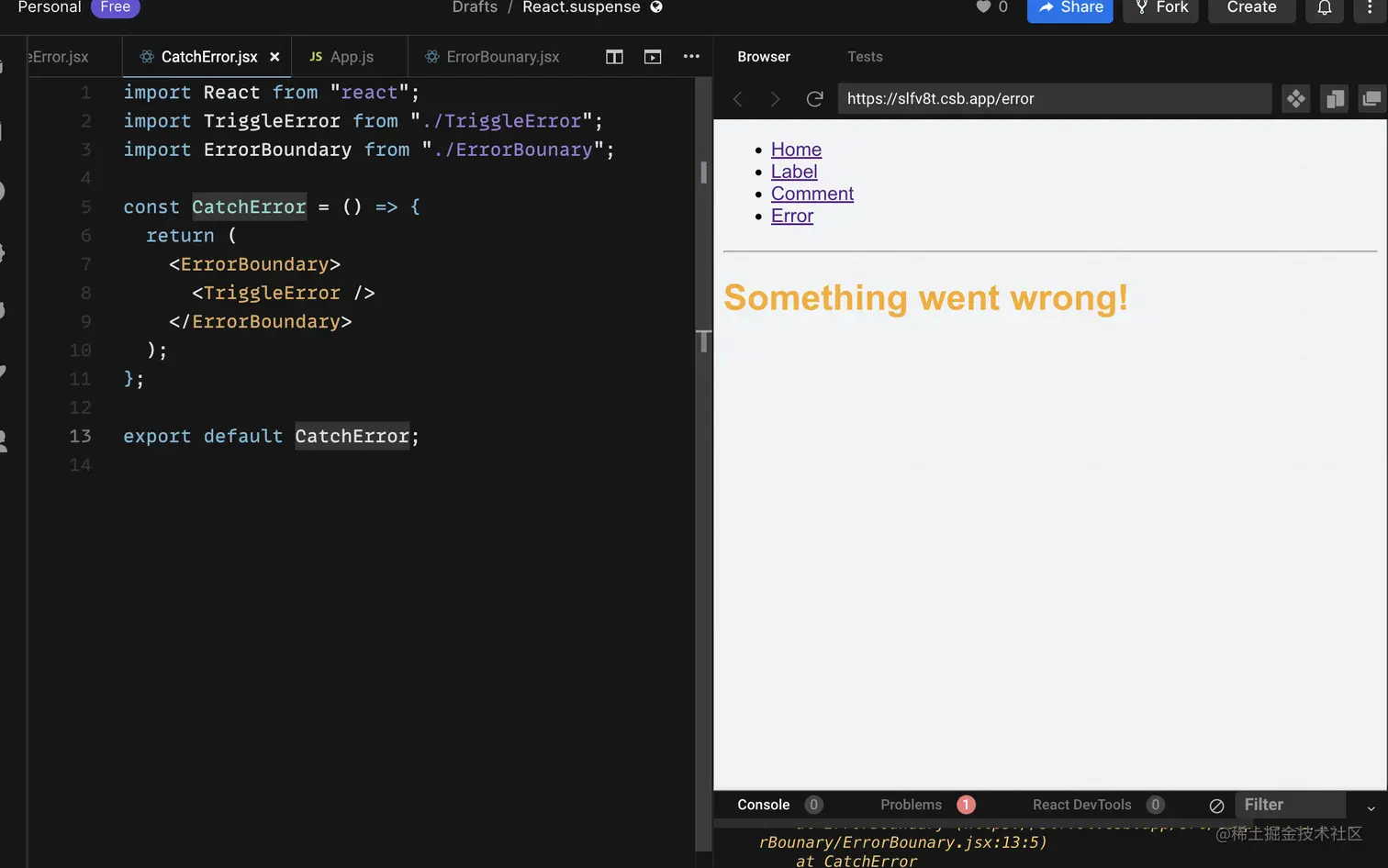Click the preview pane toggle icon
The width and height of the screenshot is (1388, 868).
653,57
